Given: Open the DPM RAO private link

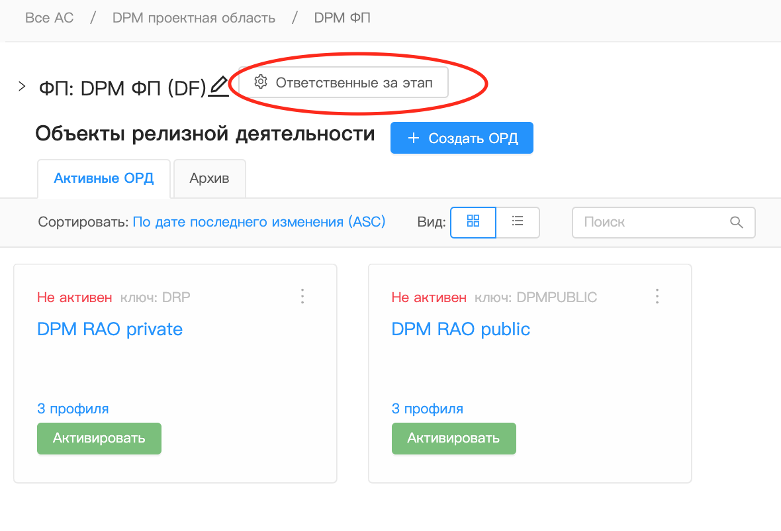Looking at the screenshot, I should tap(110, 329).
